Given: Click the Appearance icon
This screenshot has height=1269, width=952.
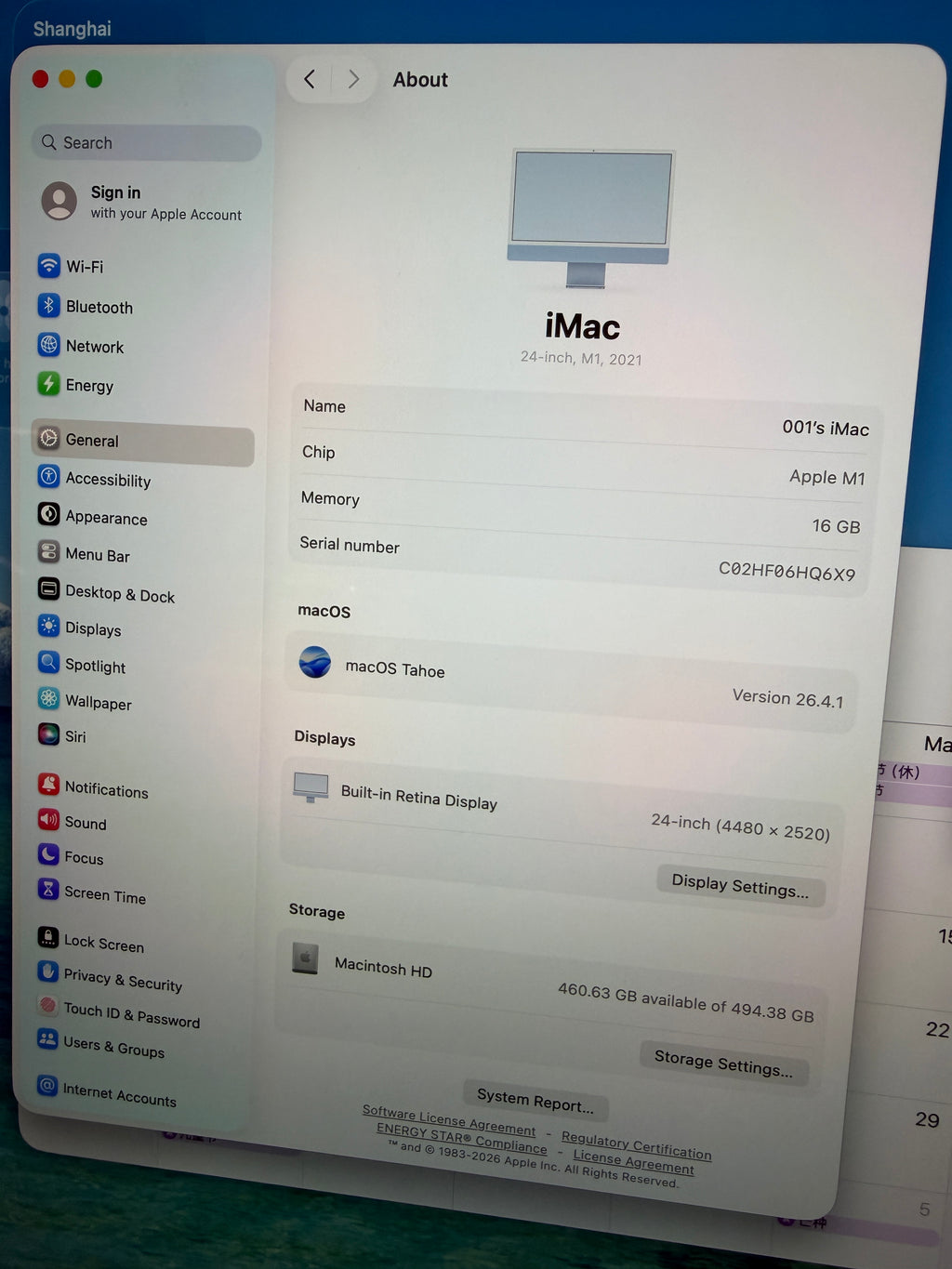Looking at the screenshot, I should pos(48,515).
